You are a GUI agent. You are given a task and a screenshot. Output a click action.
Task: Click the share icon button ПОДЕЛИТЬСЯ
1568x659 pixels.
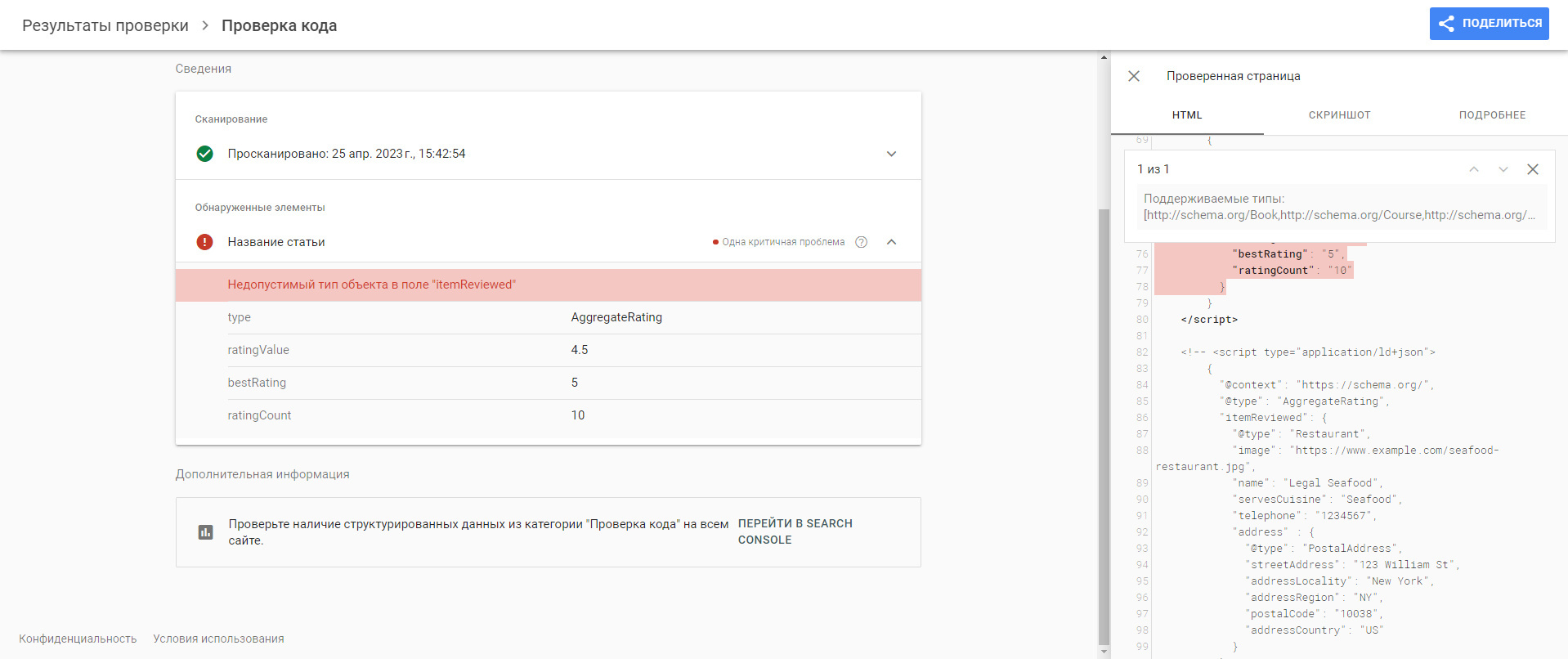point(1489,24)
